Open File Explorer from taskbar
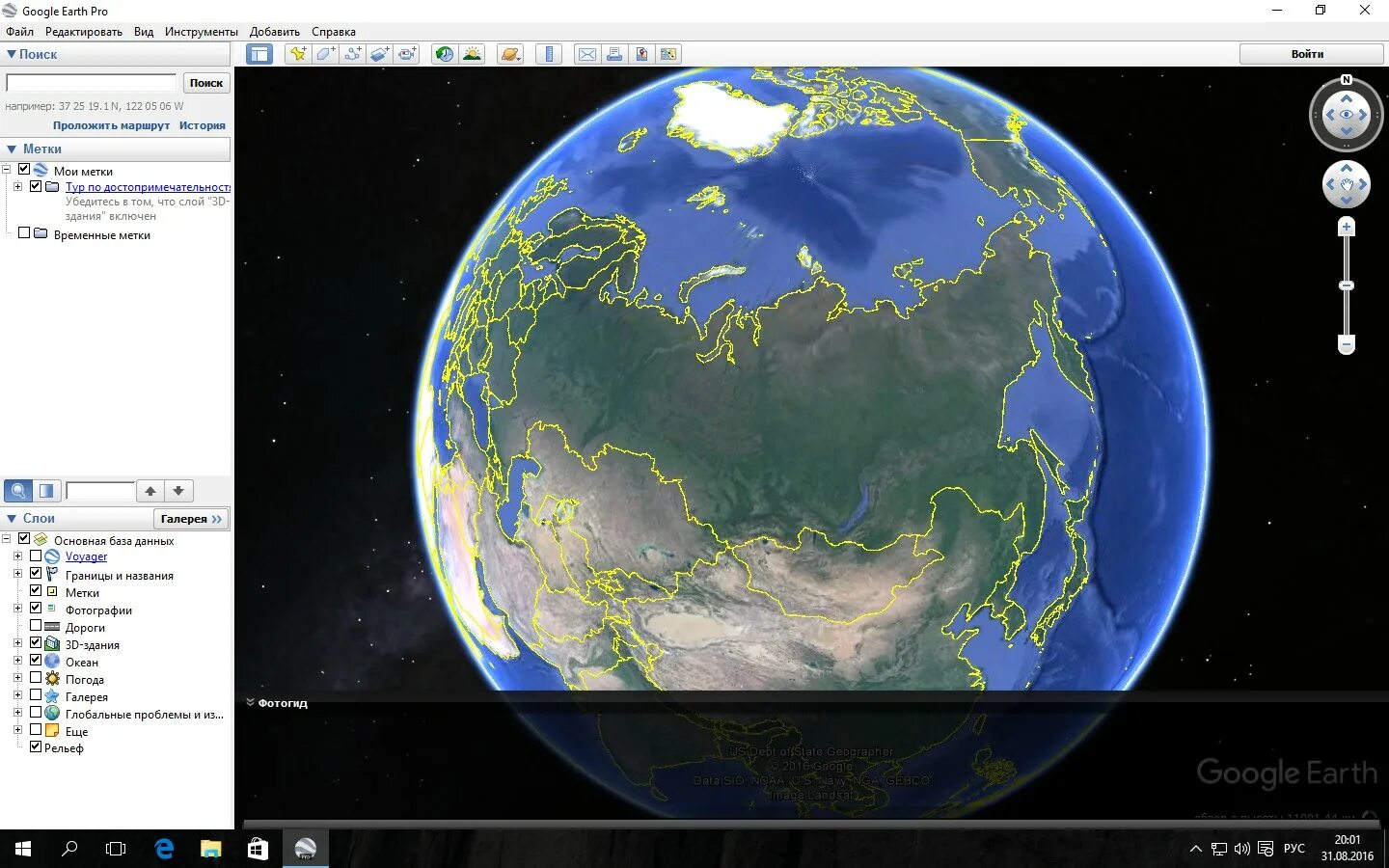The width and height of the screenshot is (1389, 868). click(210, 849)
